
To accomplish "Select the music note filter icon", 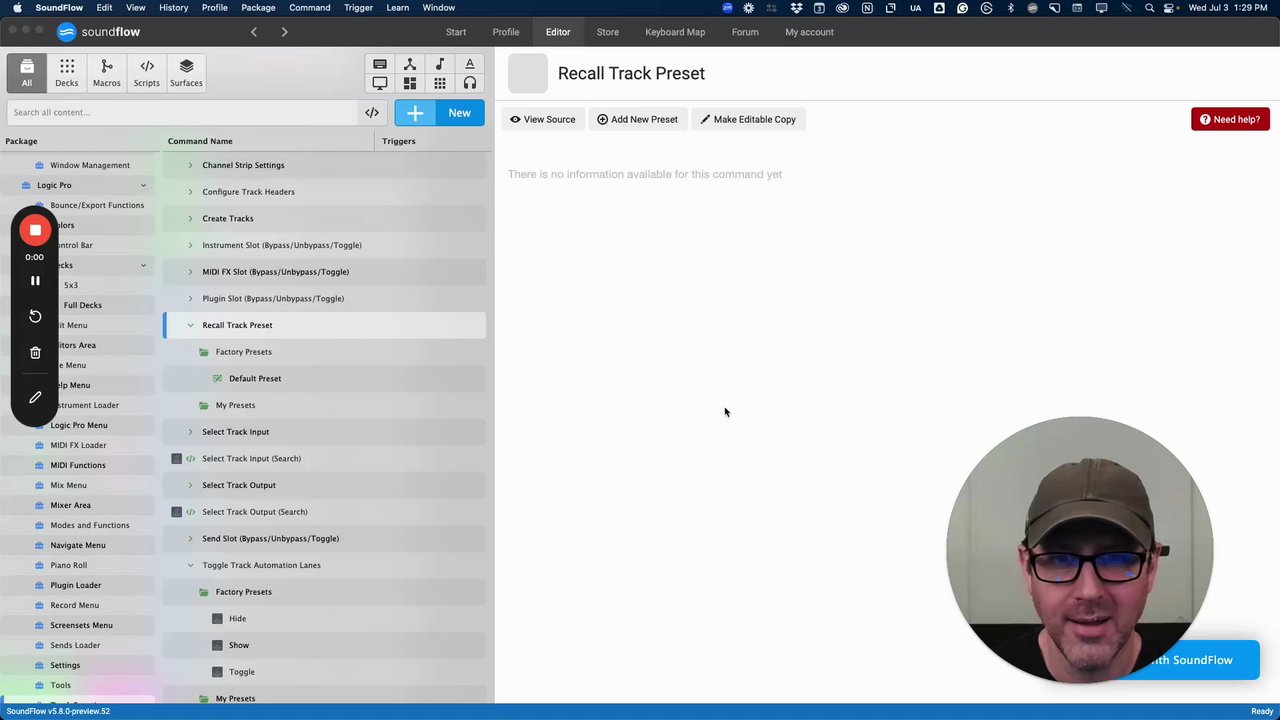I will (x=440, y=65).
